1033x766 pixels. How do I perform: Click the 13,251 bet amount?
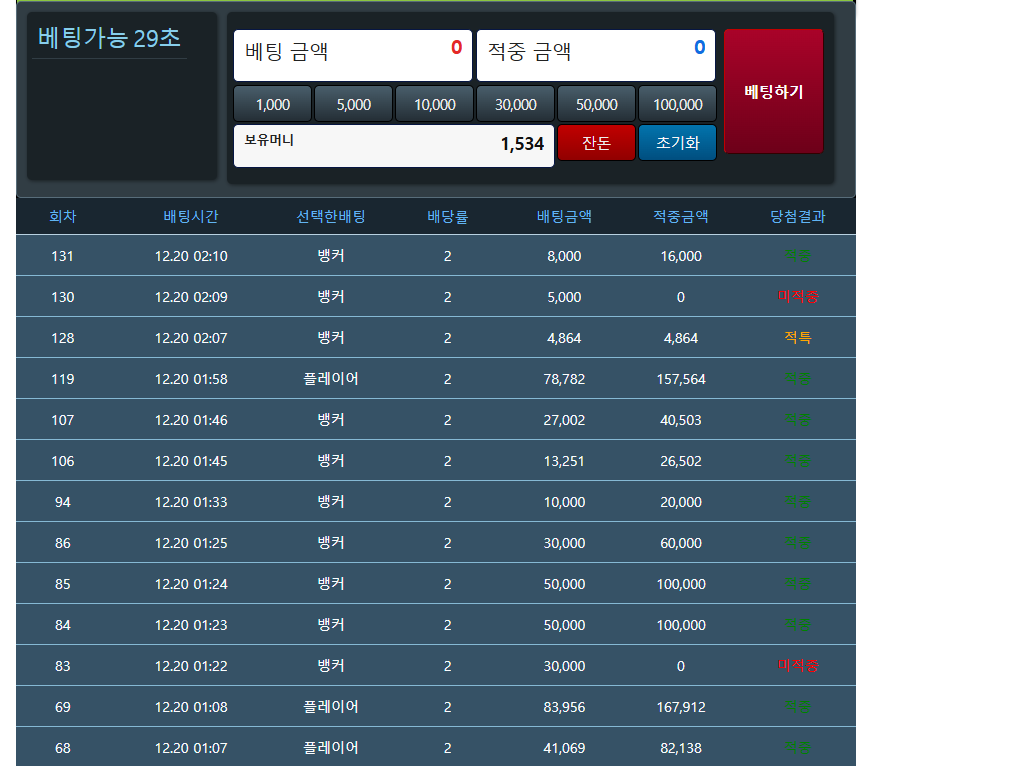point(564,461)
